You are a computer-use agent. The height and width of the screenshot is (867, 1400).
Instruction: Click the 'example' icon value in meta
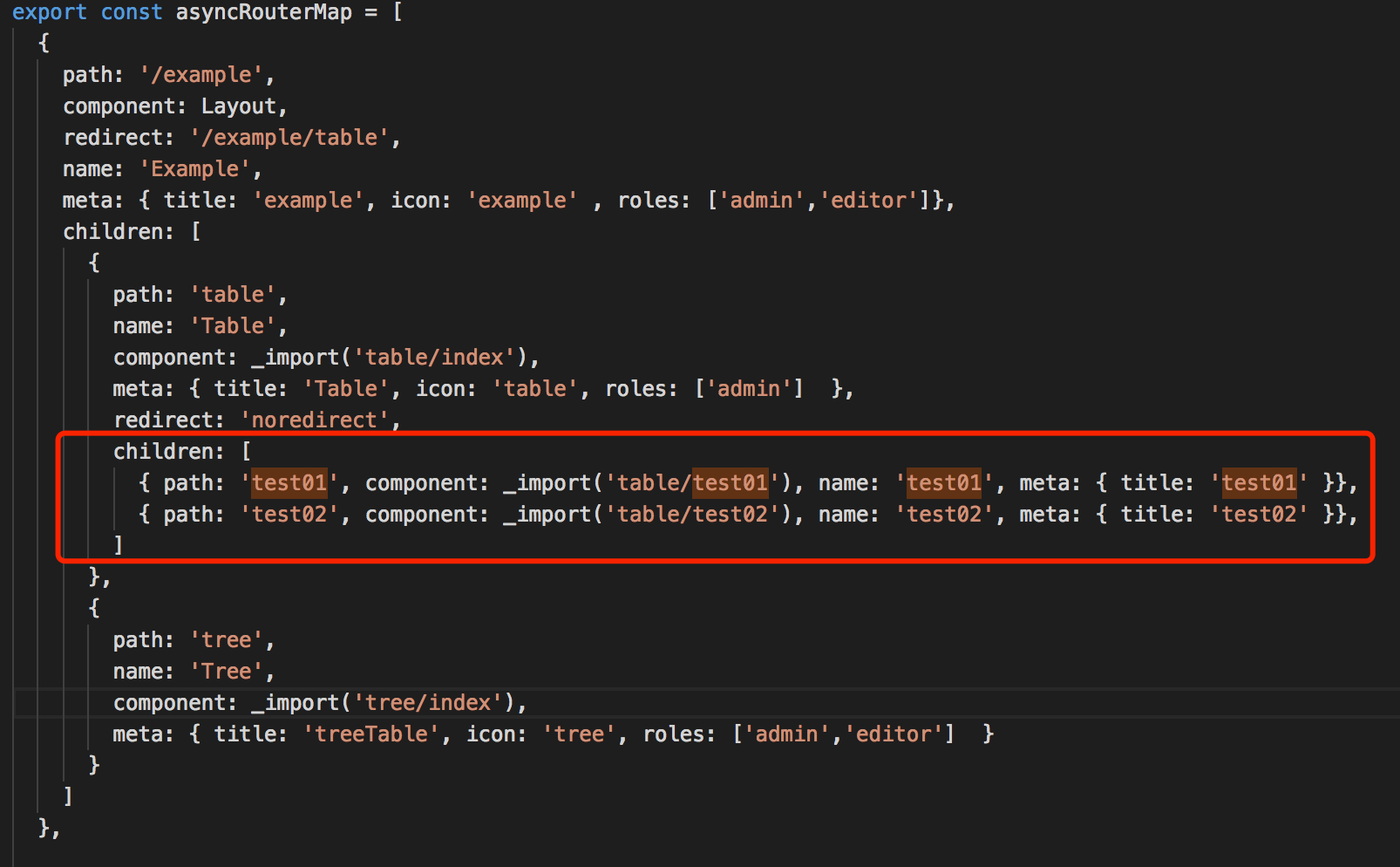click(521, 200)
